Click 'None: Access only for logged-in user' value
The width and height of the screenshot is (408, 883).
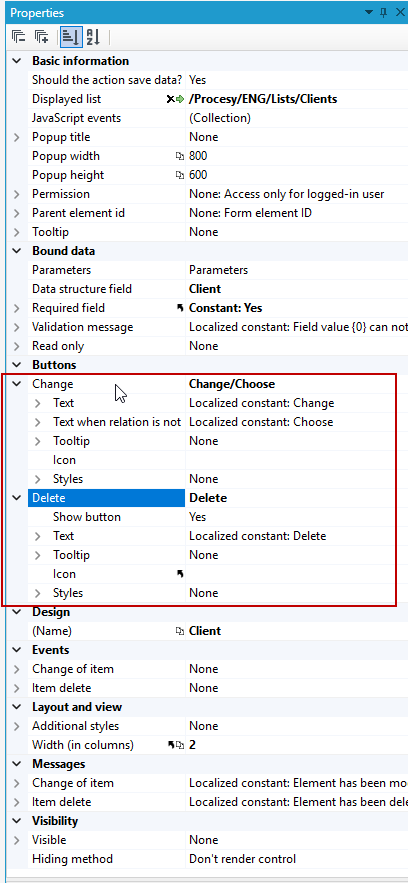click(286, 194)
